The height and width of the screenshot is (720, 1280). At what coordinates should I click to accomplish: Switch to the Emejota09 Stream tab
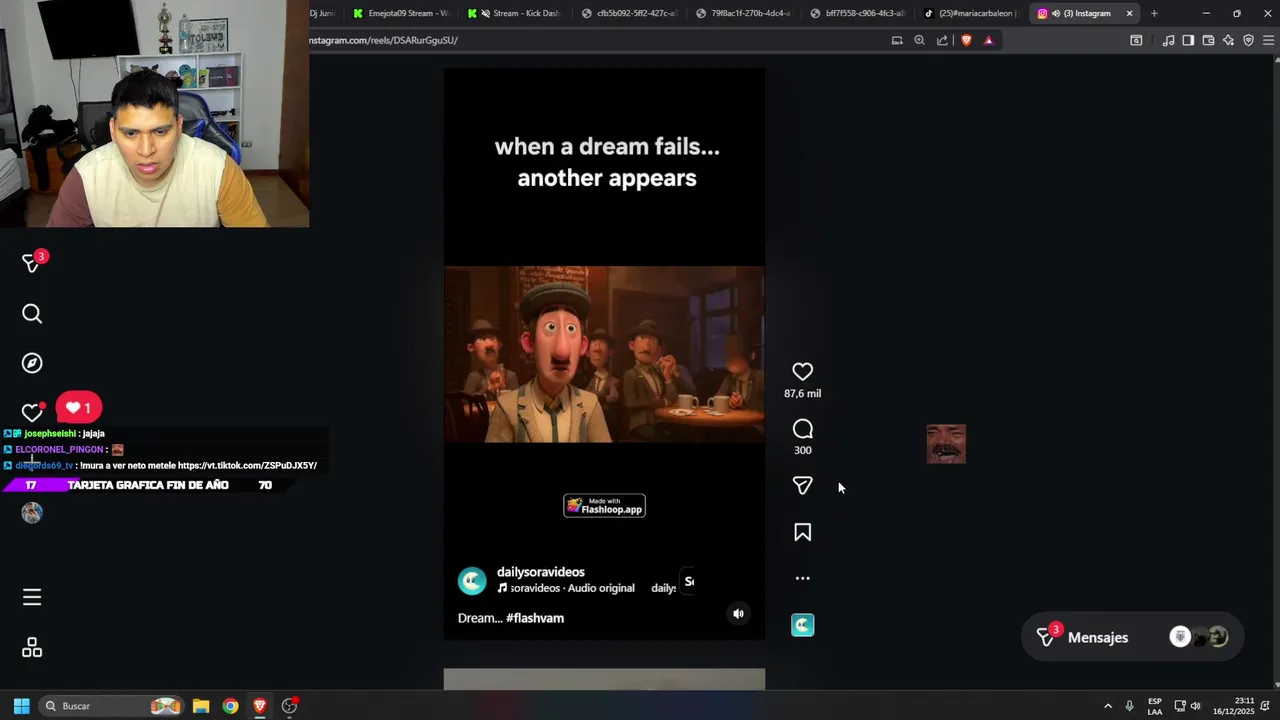tap(402, 13)
